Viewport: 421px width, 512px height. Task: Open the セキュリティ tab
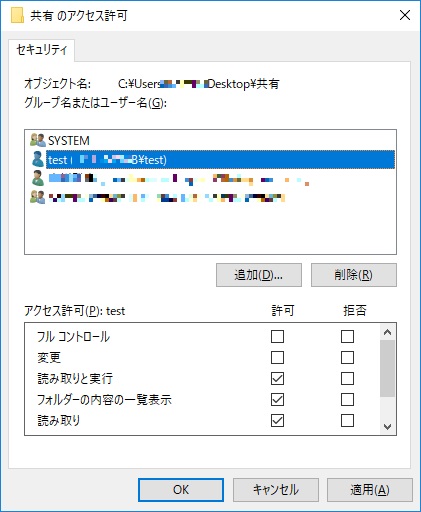click(x=42, y=50)
